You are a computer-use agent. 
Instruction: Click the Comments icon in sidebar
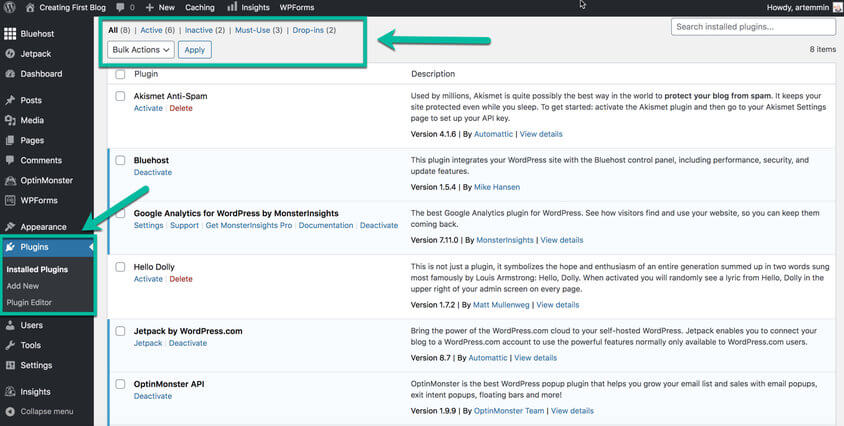(10, 160)
